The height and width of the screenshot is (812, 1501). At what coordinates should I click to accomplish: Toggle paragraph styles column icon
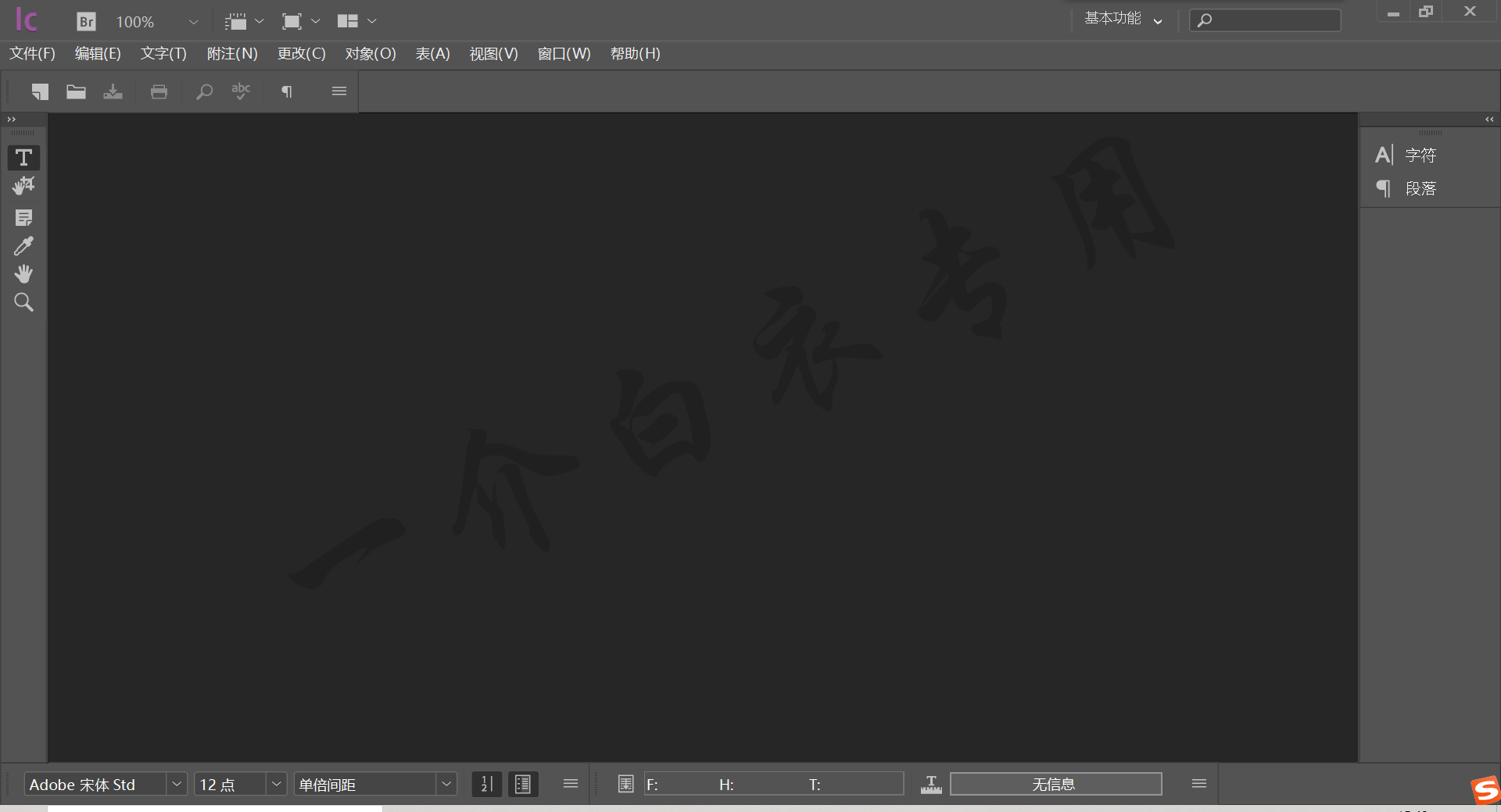click(x=523, y=784)
